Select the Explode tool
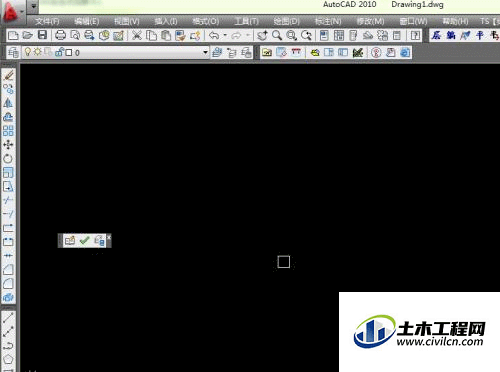 9,297
